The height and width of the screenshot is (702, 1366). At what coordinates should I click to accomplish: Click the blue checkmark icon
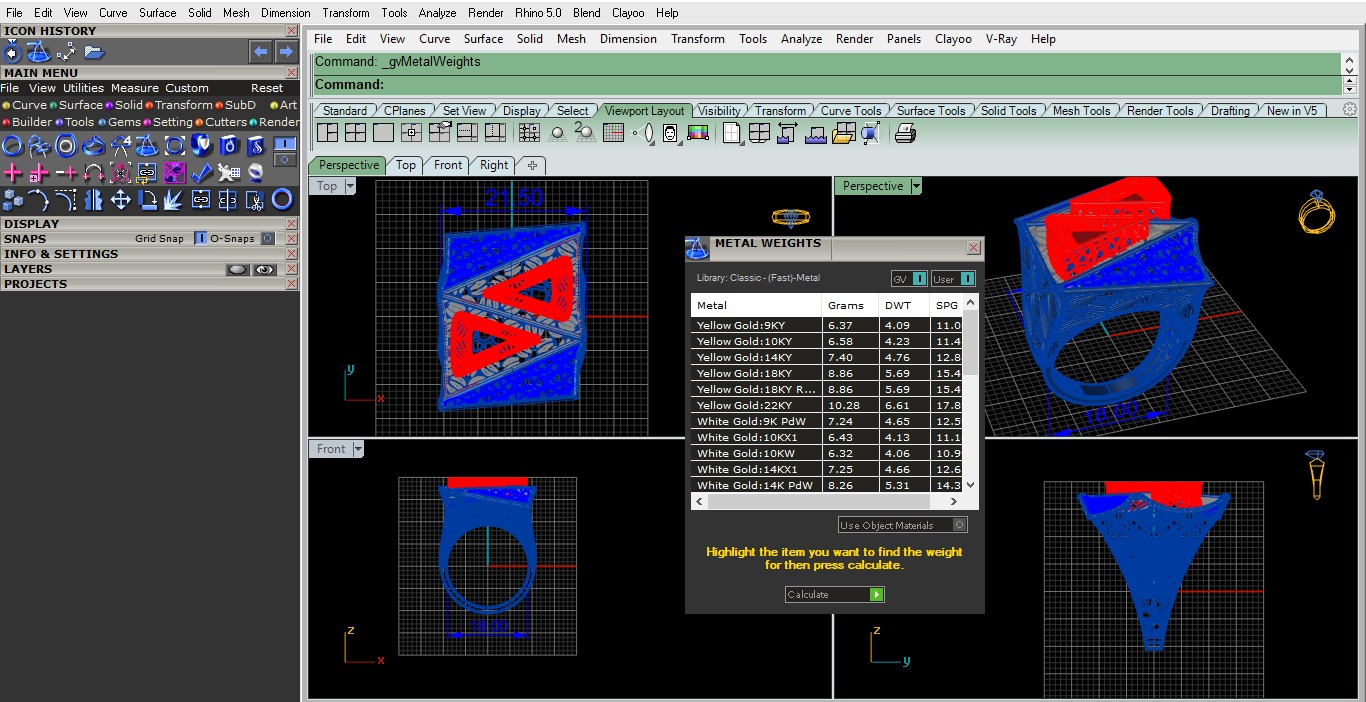202,172
